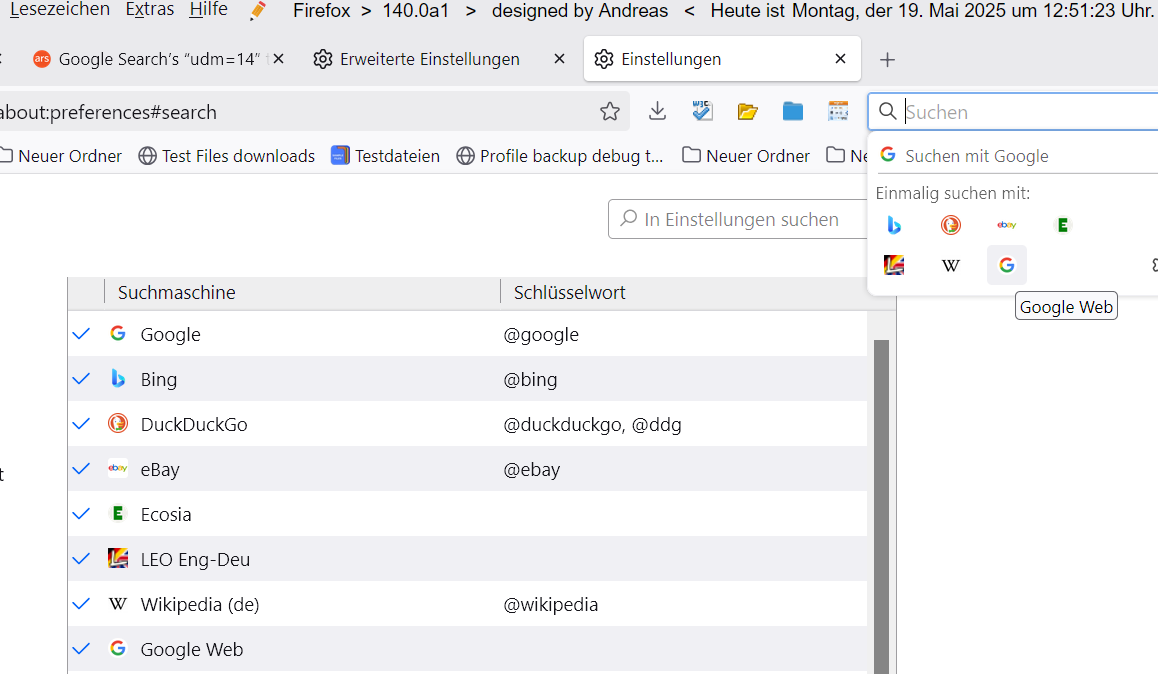The height and width of the screenshot is (674, 1158).
Task: Select the Google Web row name
Action: pos(191,650)
